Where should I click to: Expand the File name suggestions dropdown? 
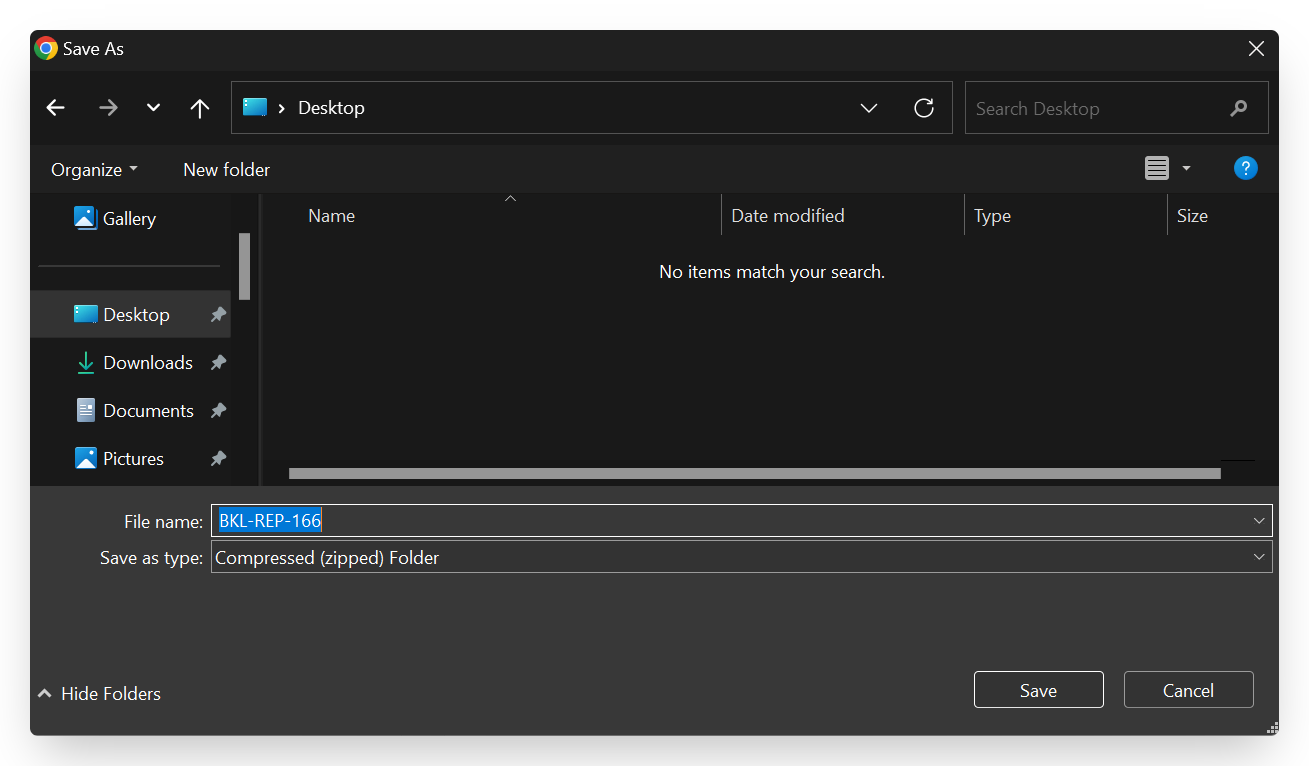point(1259,521)
